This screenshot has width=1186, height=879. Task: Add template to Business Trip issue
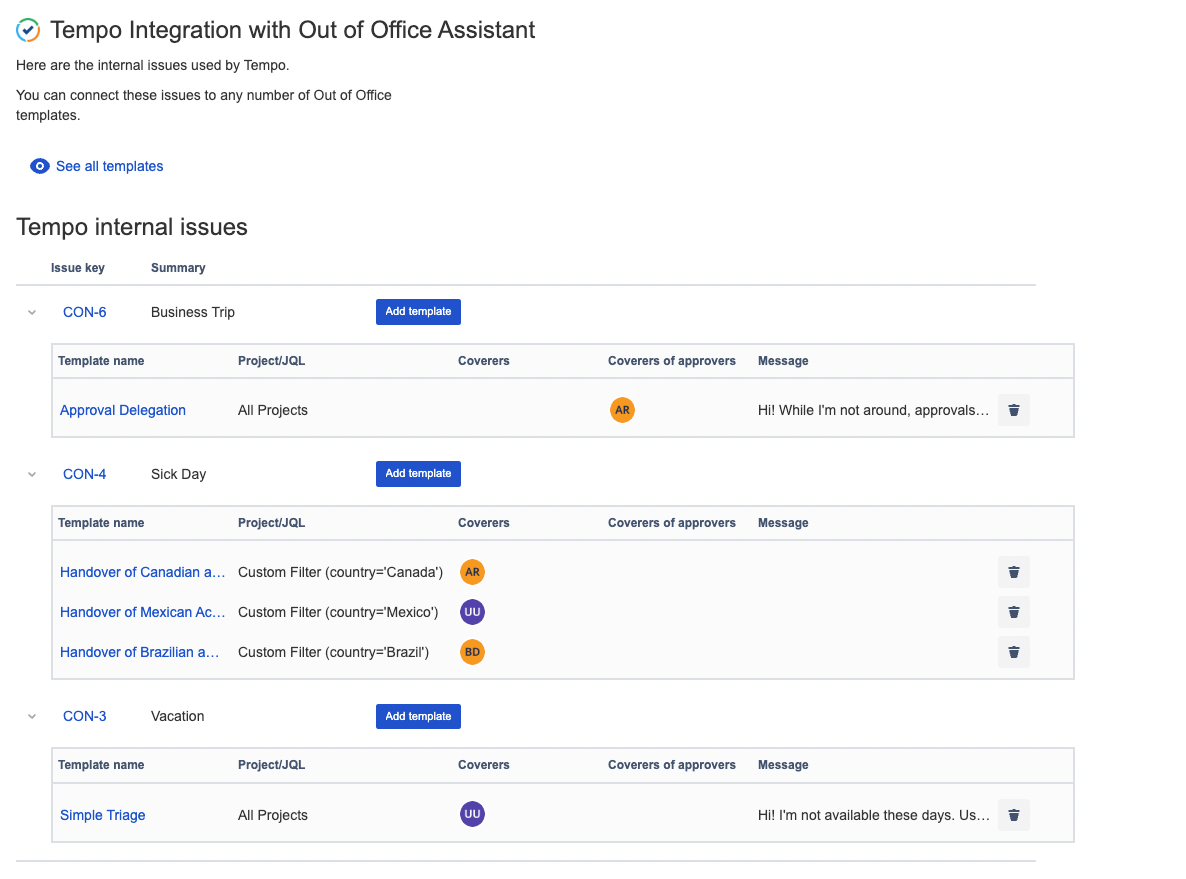(x=418, y=312)
